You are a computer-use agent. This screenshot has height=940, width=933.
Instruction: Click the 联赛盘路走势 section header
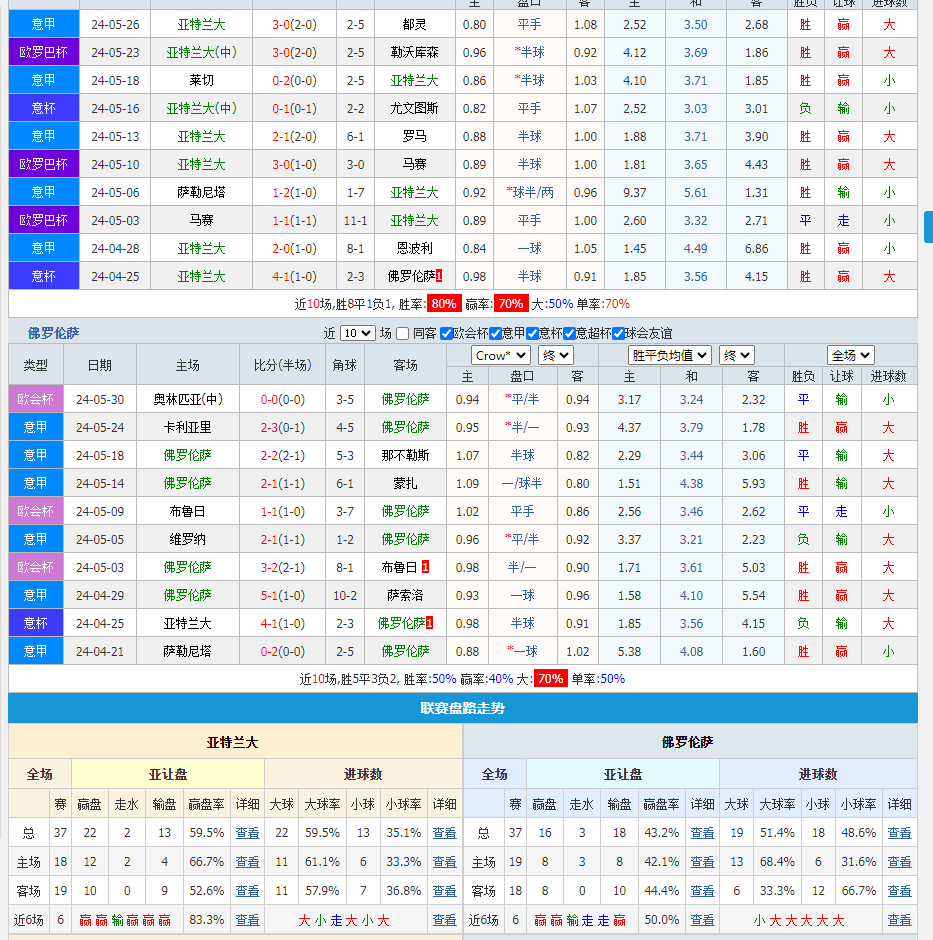(462, 708)
